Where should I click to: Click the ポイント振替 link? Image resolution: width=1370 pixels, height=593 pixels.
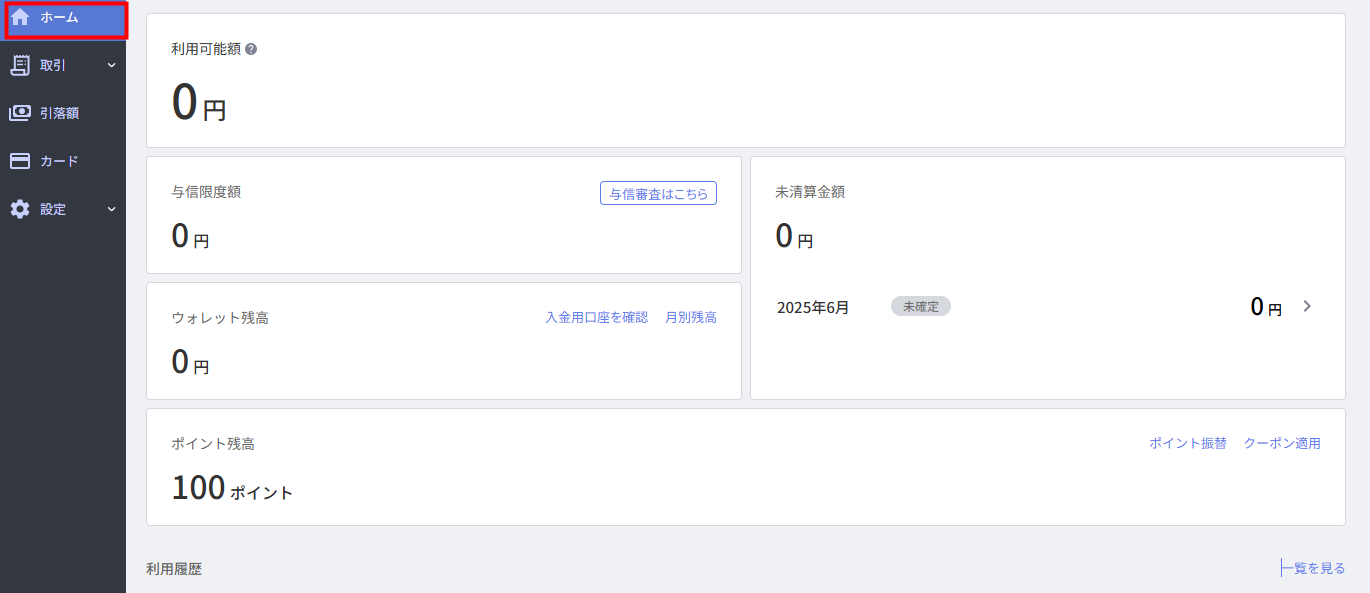(x=1188, y=444)
